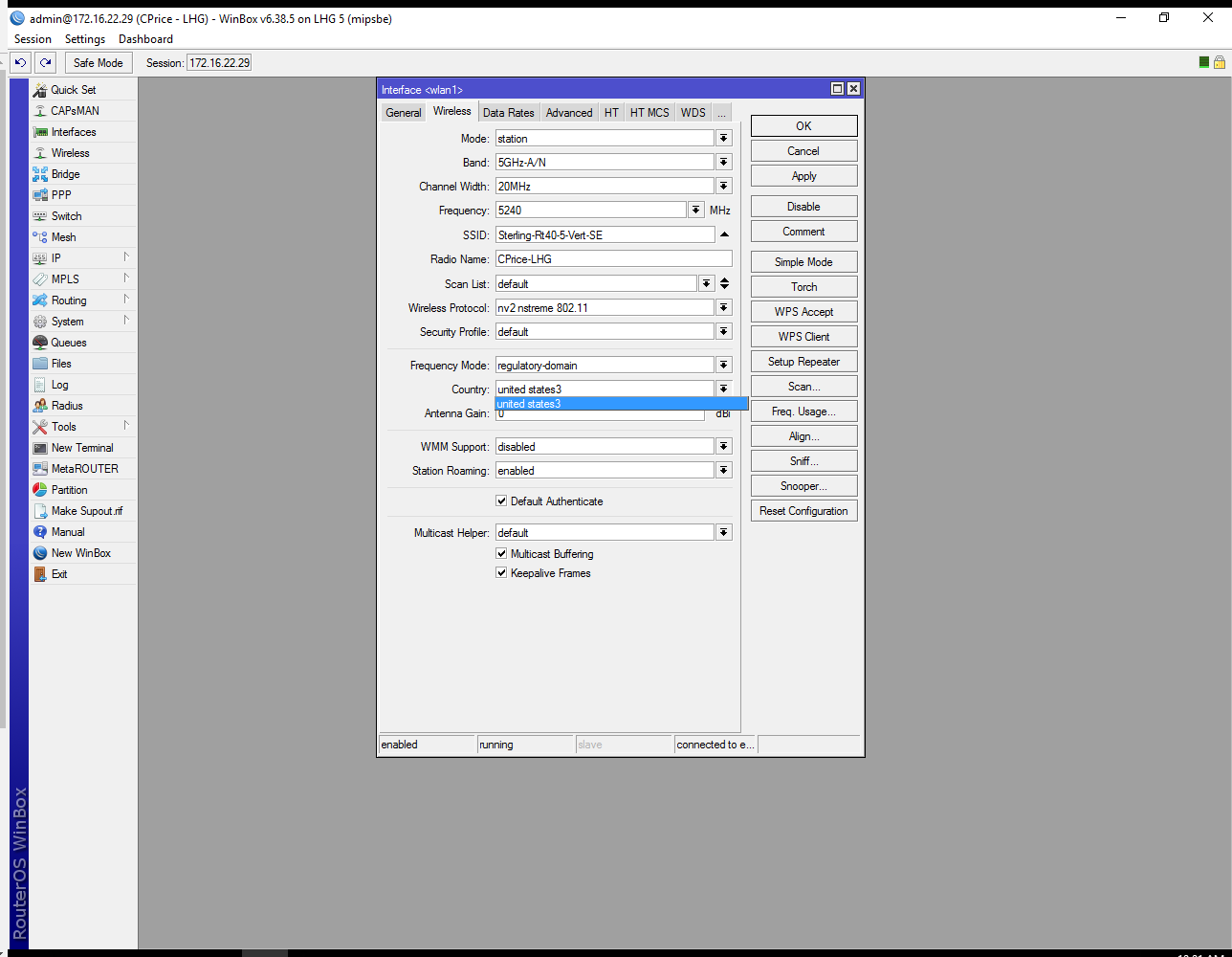Open CAPsMAN via its antenna icon

point(40,111)
